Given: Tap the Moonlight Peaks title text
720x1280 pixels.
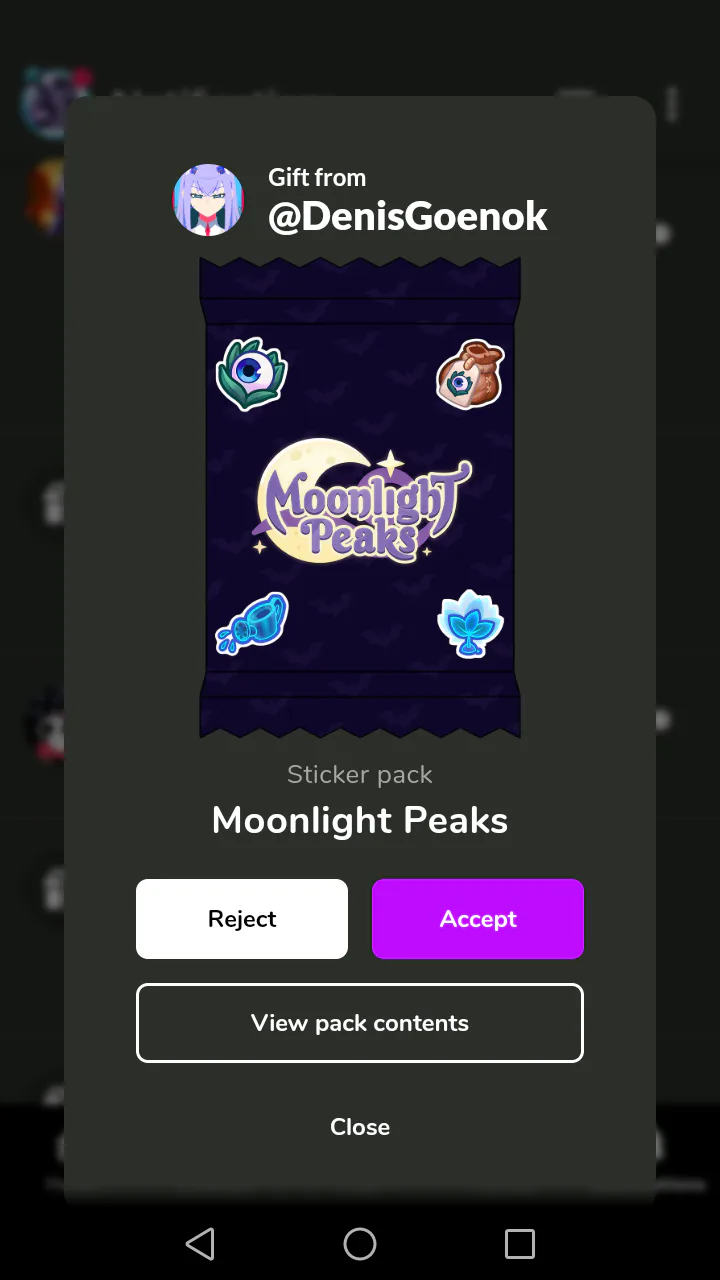Looking at the screenshot, I should [360, 821].
